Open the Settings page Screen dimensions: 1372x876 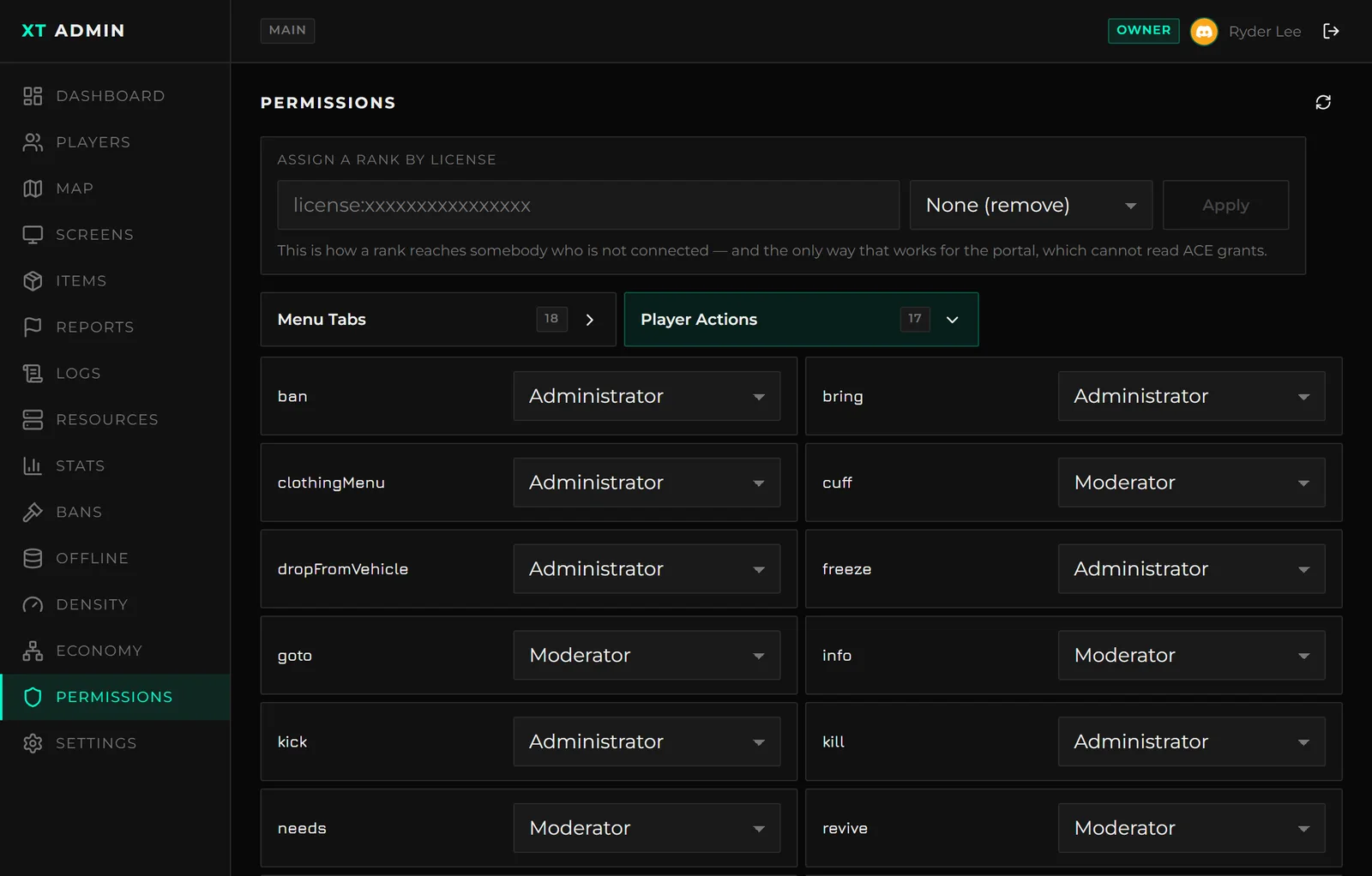point(115,744)
